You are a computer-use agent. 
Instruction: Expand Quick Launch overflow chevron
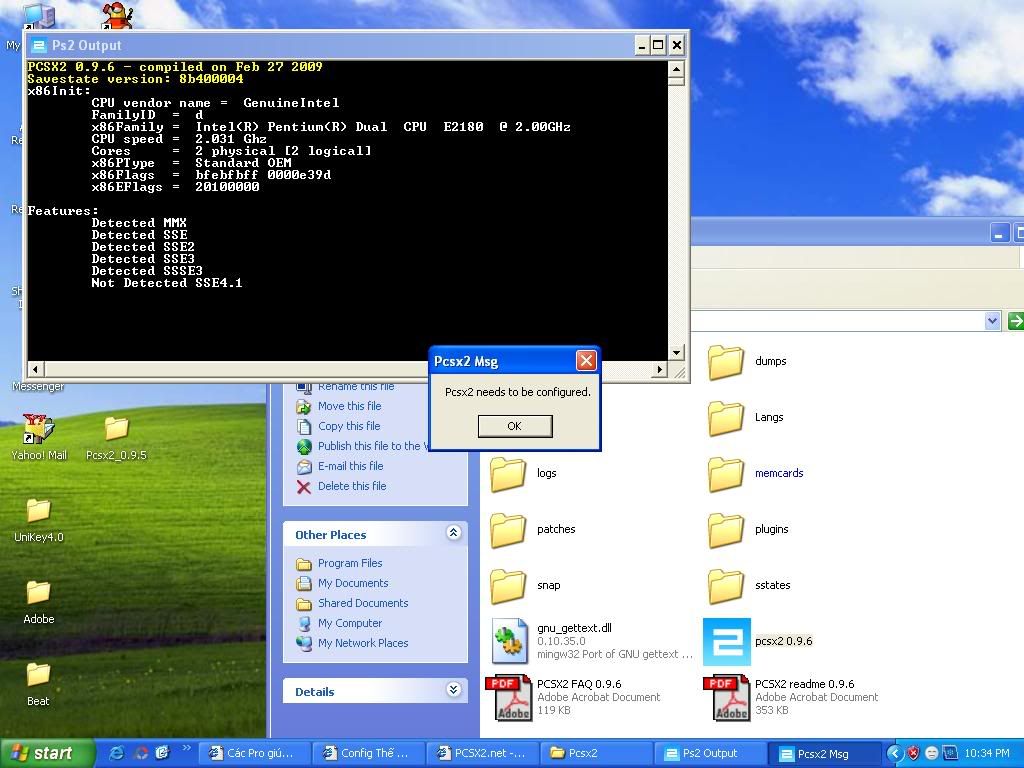pos(186,748)
